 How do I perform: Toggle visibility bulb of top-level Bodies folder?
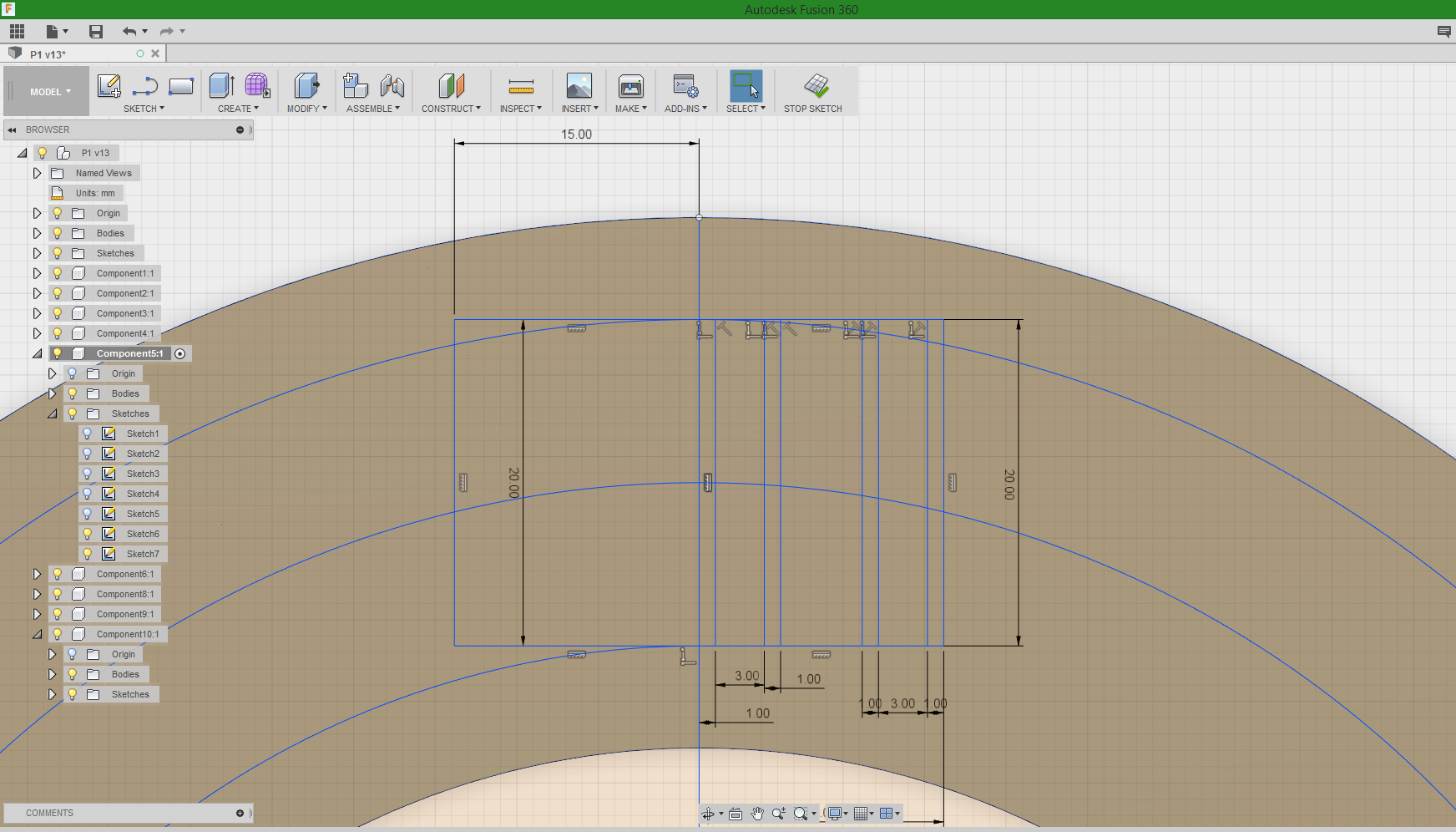click(58, 233)
